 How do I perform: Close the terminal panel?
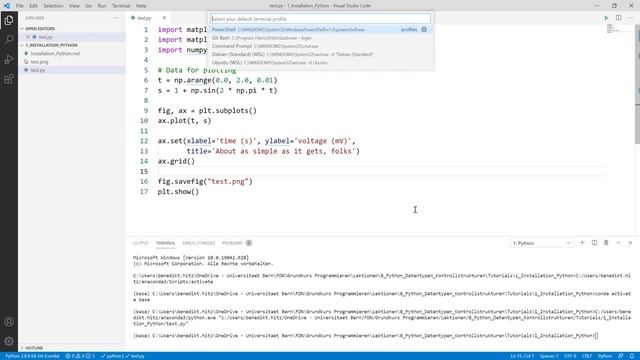point(630,243)
